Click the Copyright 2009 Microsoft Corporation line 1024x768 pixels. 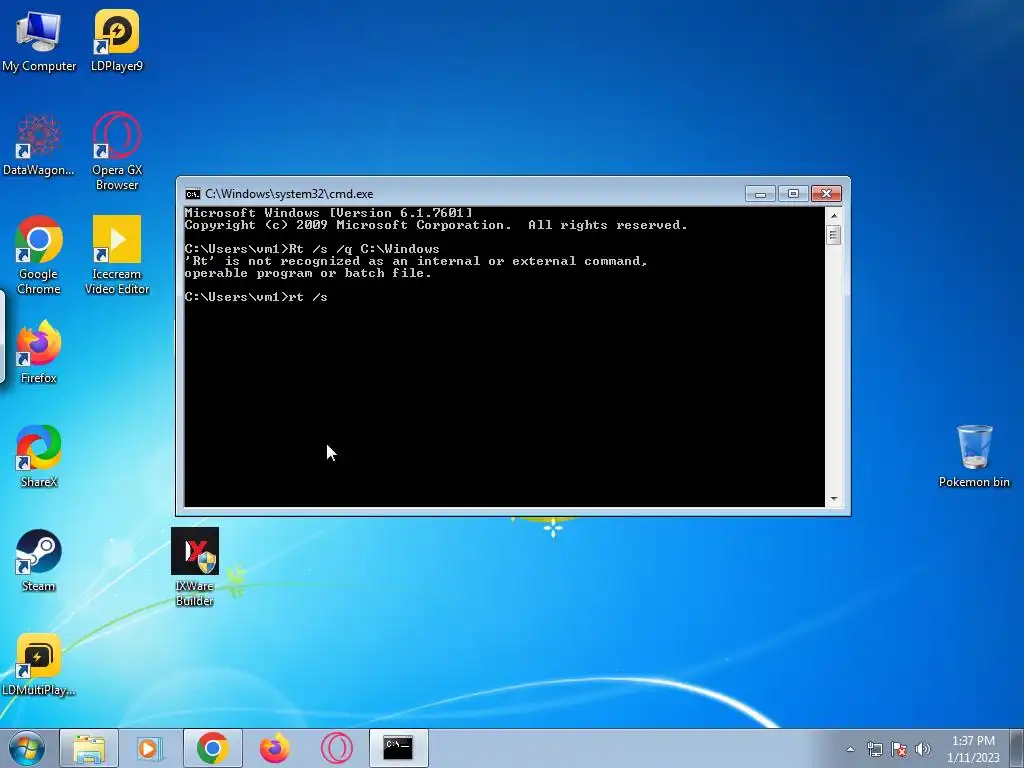436,225
